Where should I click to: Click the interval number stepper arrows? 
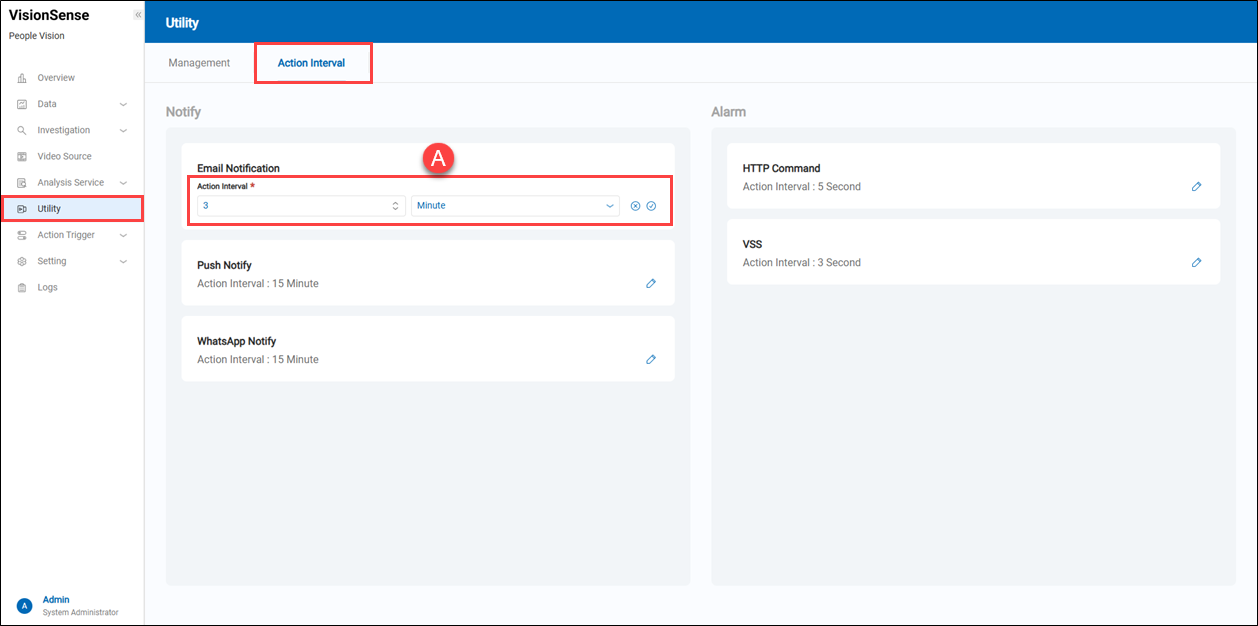(x=395, y=206)
